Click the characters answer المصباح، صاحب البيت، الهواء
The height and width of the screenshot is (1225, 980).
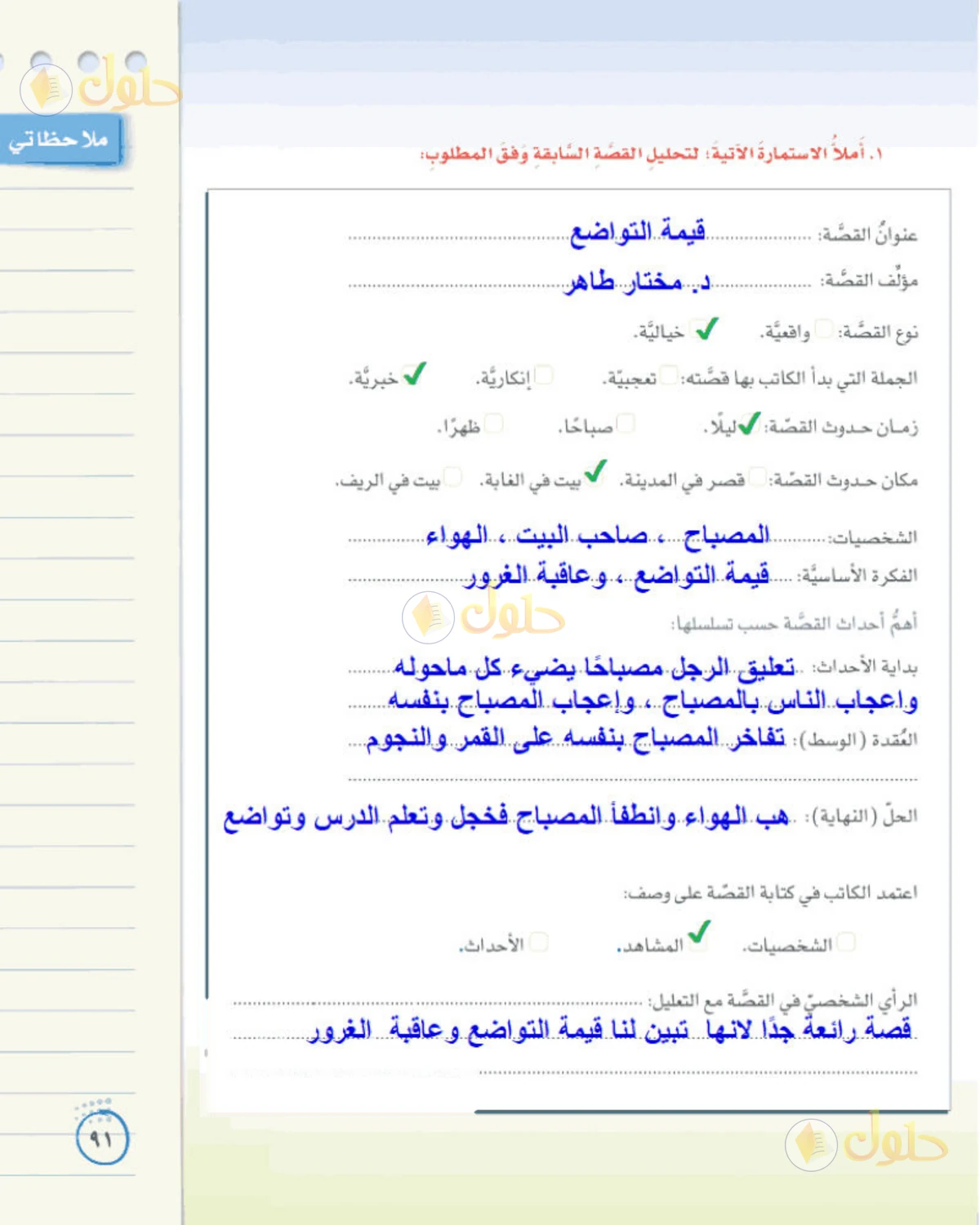pyautogui.click(x=597, y=537)
